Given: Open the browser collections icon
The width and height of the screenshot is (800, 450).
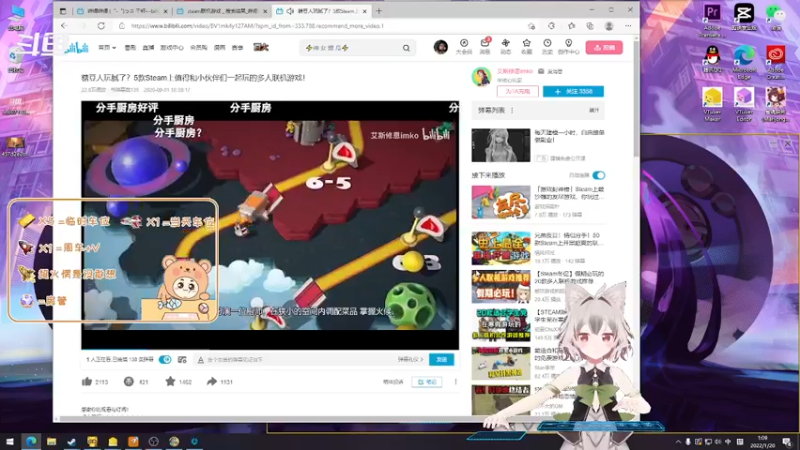Looking at the screenshot, I should pos(590,26).
